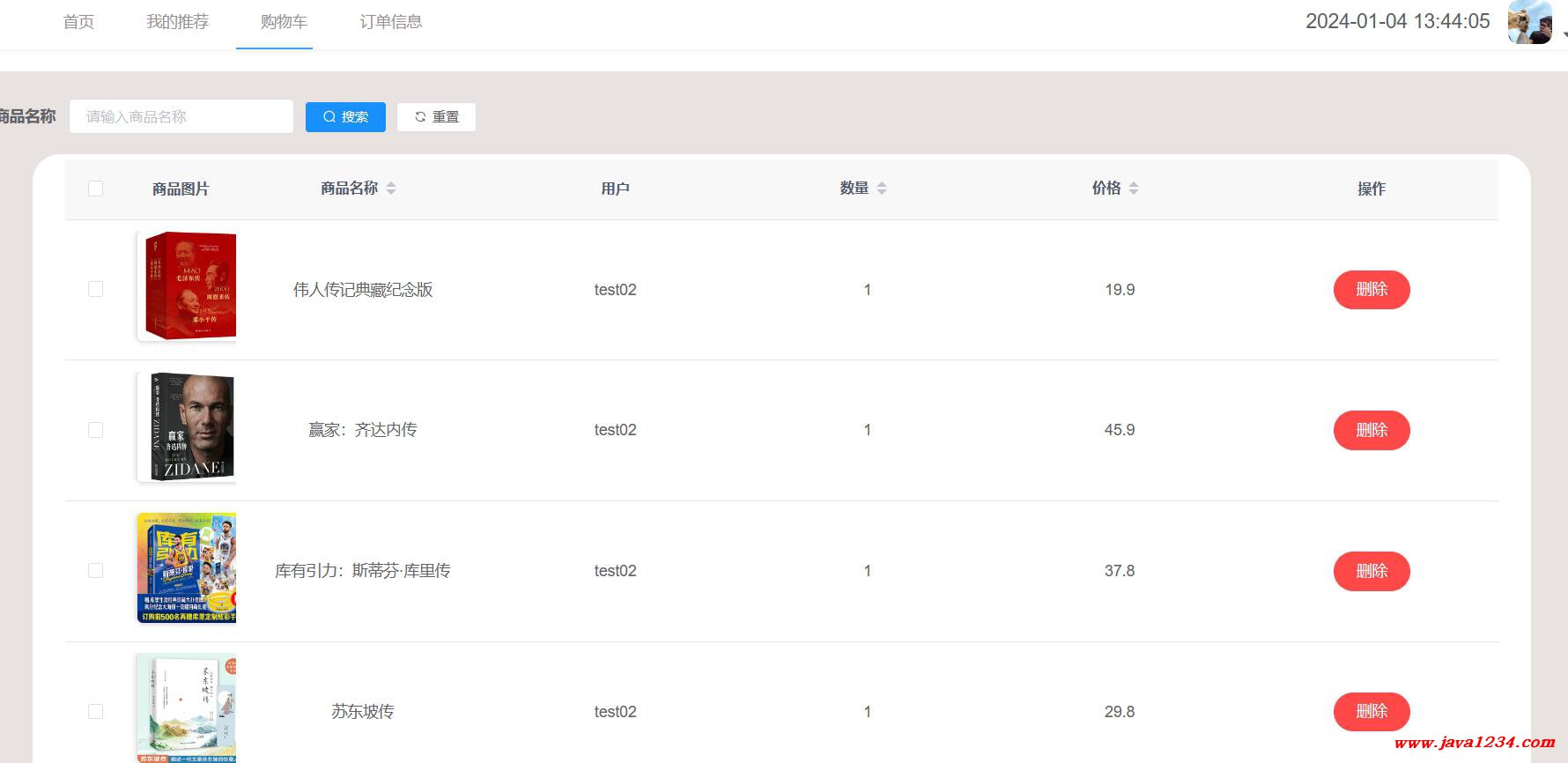This screenshot has width=1568, height=763.
Task: Click the reset button with refresh icon
Action: click(x=436, y=117)
